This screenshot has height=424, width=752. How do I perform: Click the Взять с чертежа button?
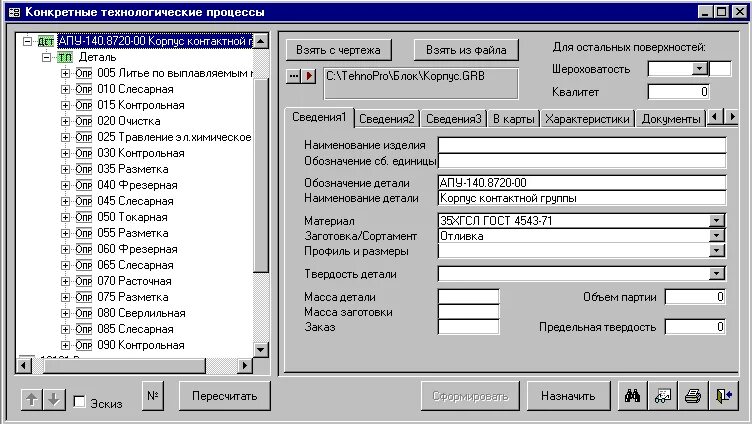coord(338,50)
